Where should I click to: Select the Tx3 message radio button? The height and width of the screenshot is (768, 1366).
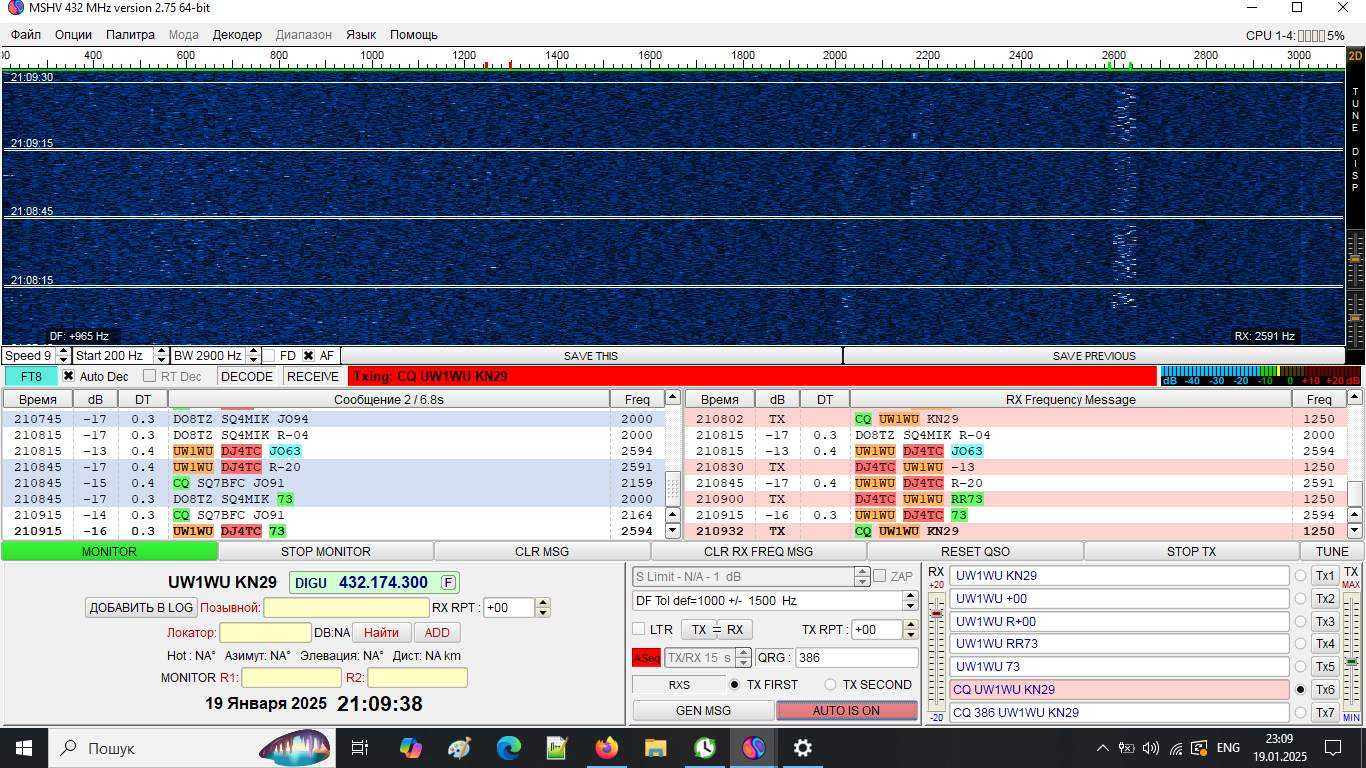(1300, 621)
